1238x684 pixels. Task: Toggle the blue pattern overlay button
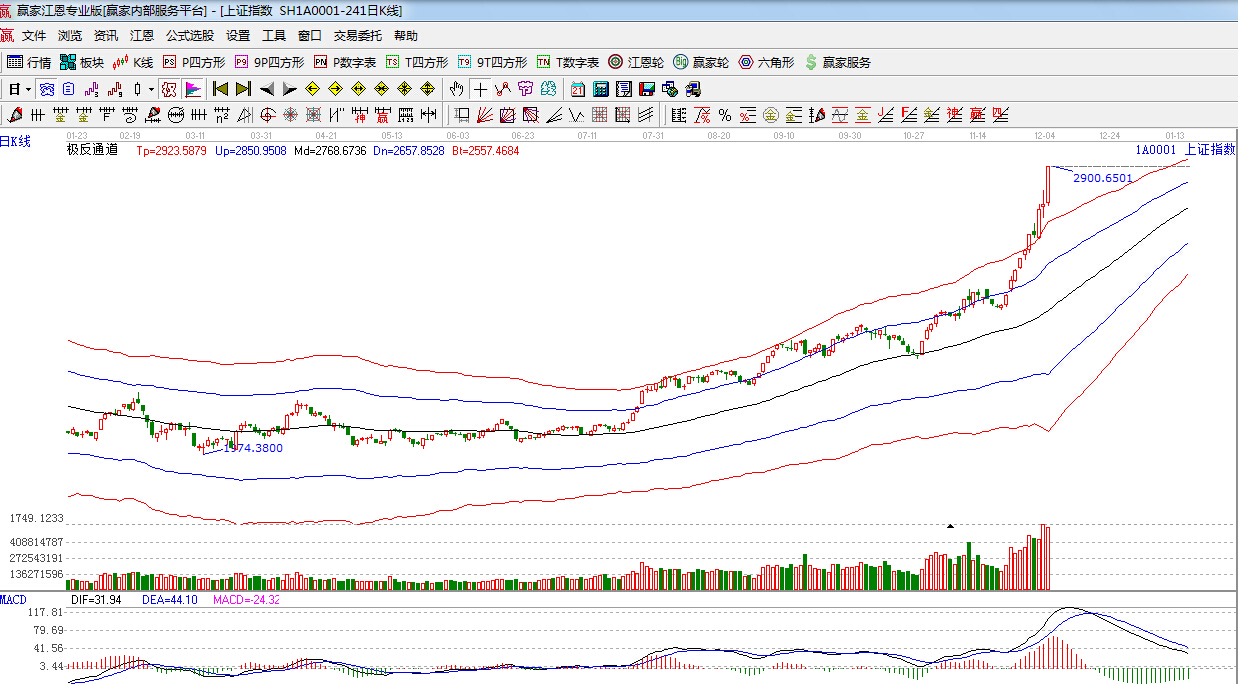[47, 89]
